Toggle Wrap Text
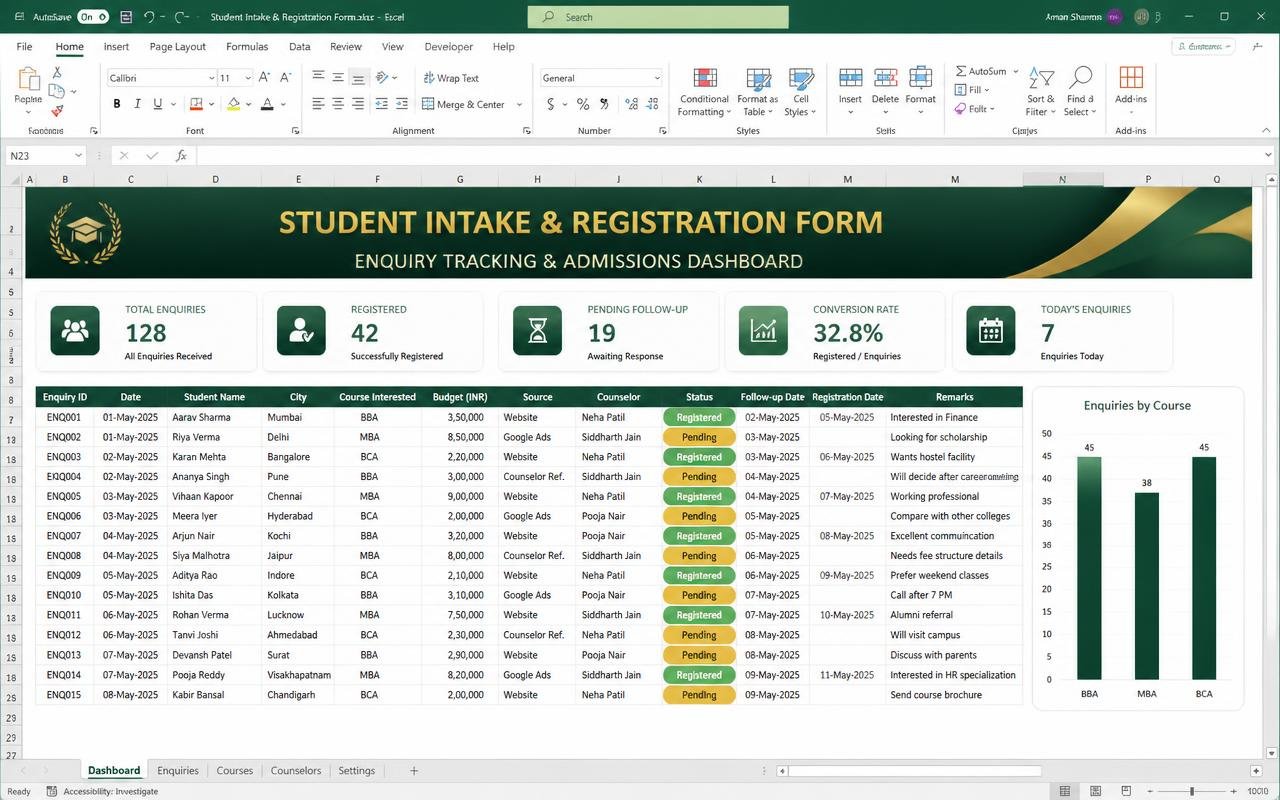The image size is (1280, 800). click(451, 78)
